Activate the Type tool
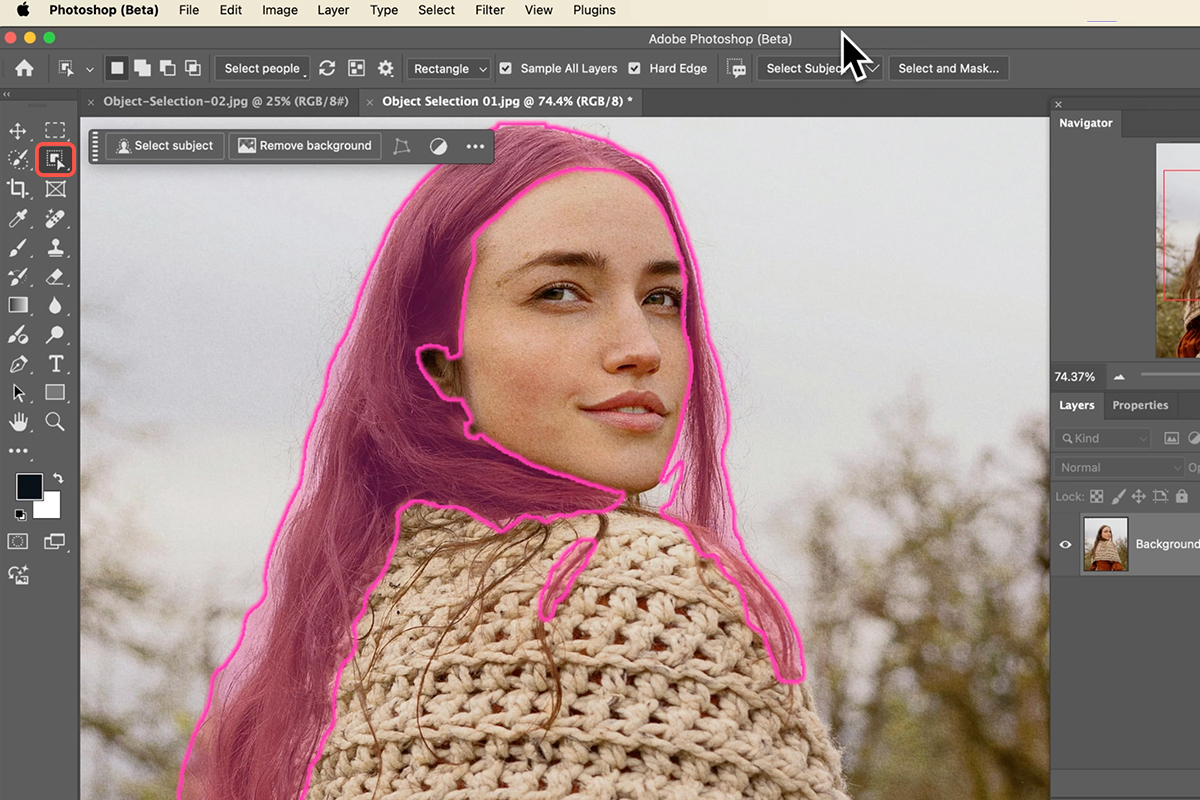Viewport: 1200px width, 800px height. pos(55,363)
